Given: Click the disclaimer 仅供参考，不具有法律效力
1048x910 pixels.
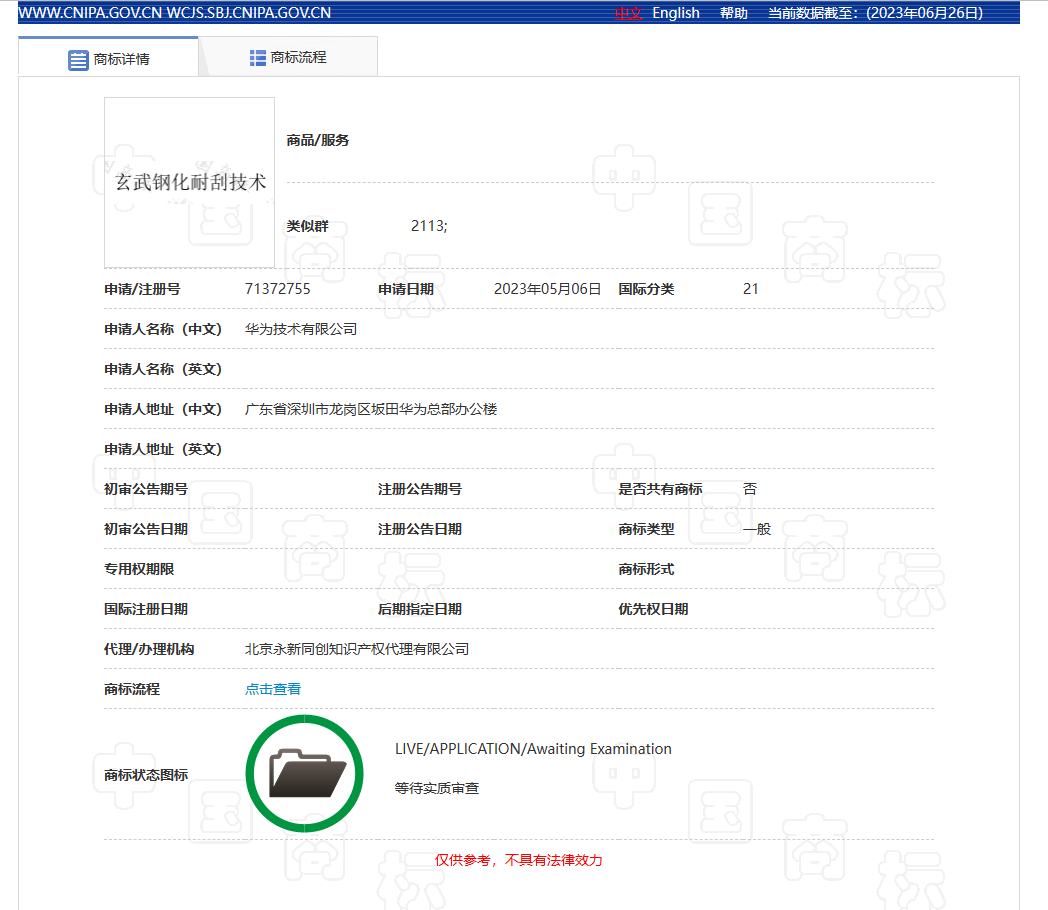Looking at the screenshot, I should tap(519, 860).
